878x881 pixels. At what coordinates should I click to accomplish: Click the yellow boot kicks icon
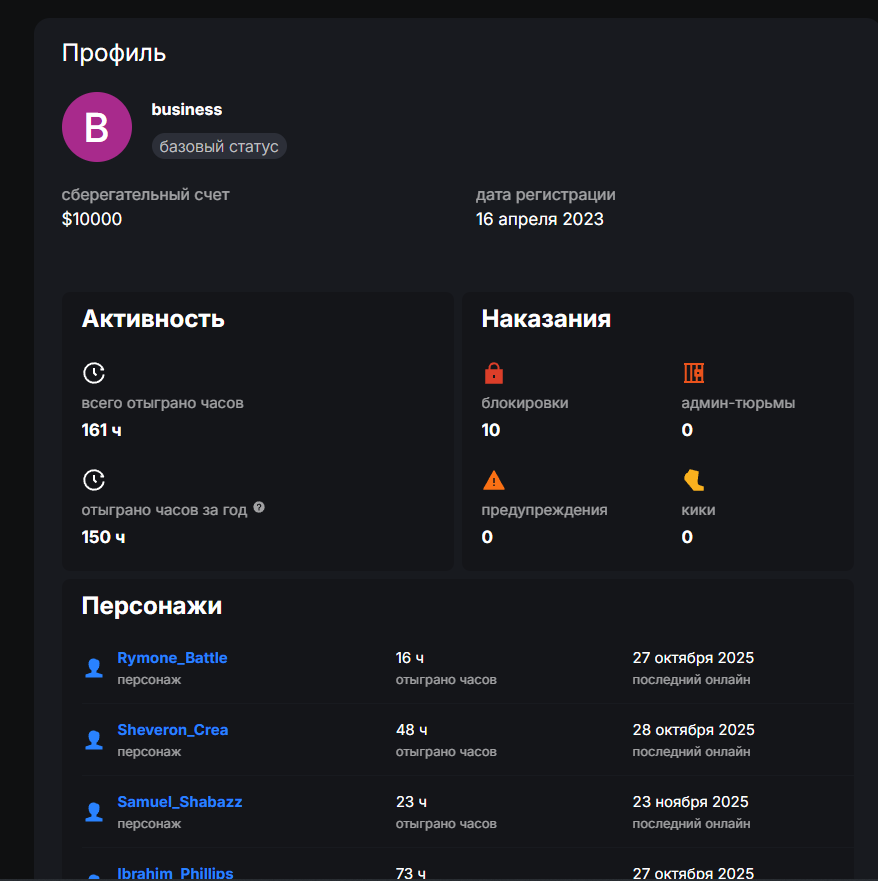(693, 480)
